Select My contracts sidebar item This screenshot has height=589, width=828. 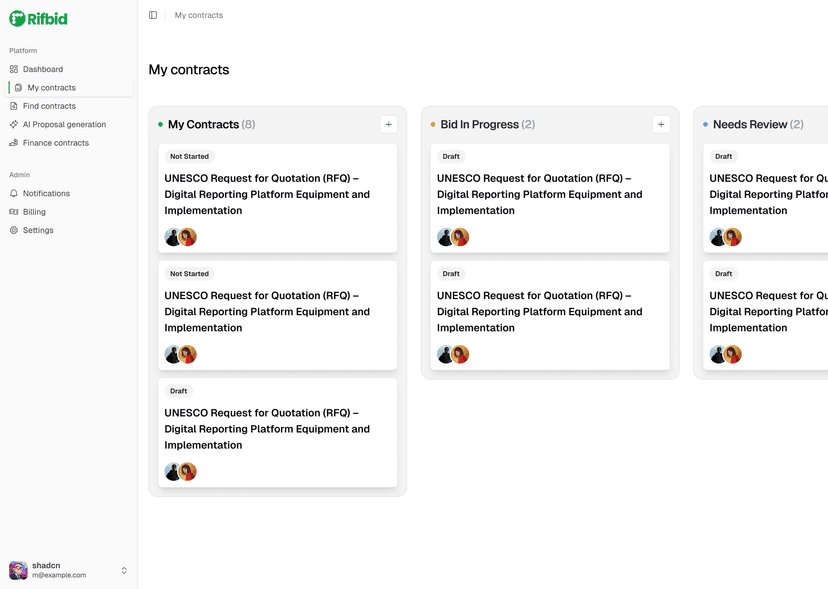[51, 88]
